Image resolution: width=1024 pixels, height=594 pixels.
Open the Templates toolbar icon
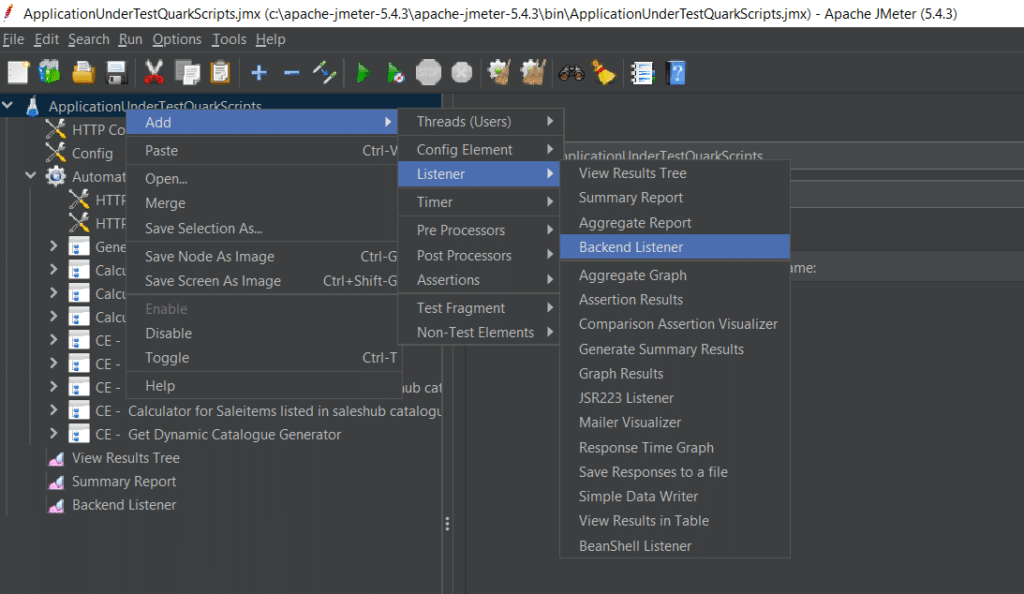pyautogui.click(x=50, y=72)
